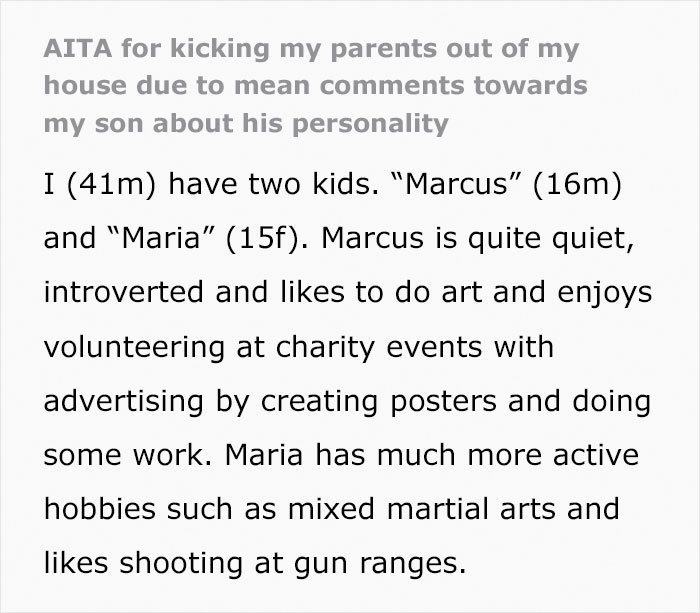Viewport: 700px width, 613px height.
Task: Click the phrase "quite quiet,"
Action: click(551, 238)
